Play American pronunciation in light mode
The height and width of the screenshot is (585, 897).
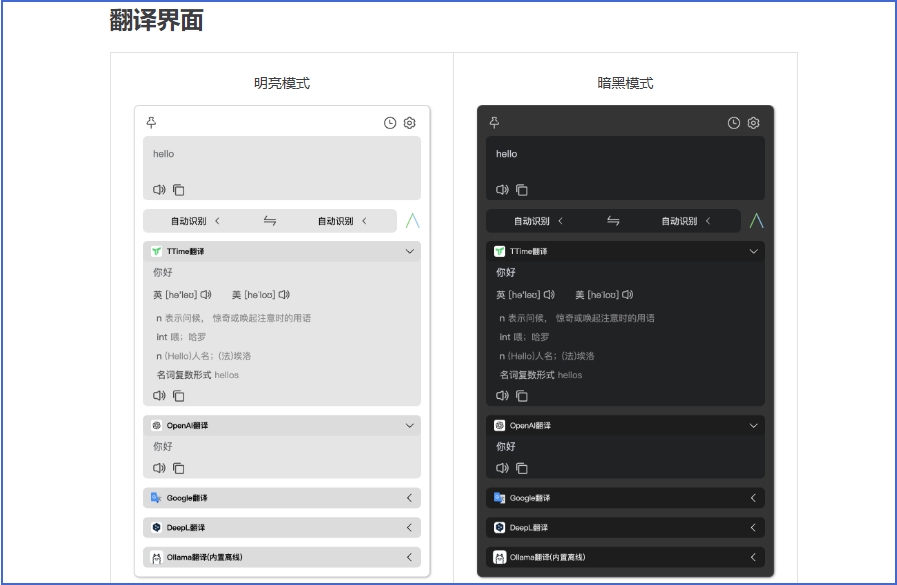click(284, 295)
